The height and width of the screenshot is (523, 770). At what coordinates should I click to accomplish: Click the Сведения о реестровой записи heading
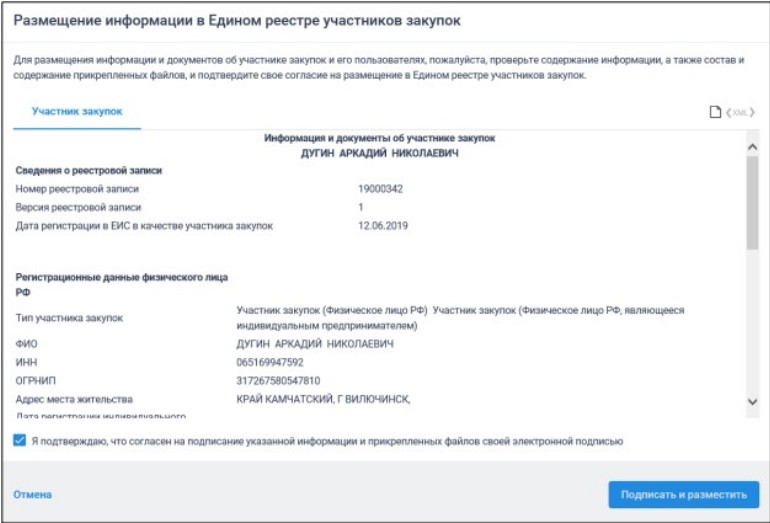(89, 170)
